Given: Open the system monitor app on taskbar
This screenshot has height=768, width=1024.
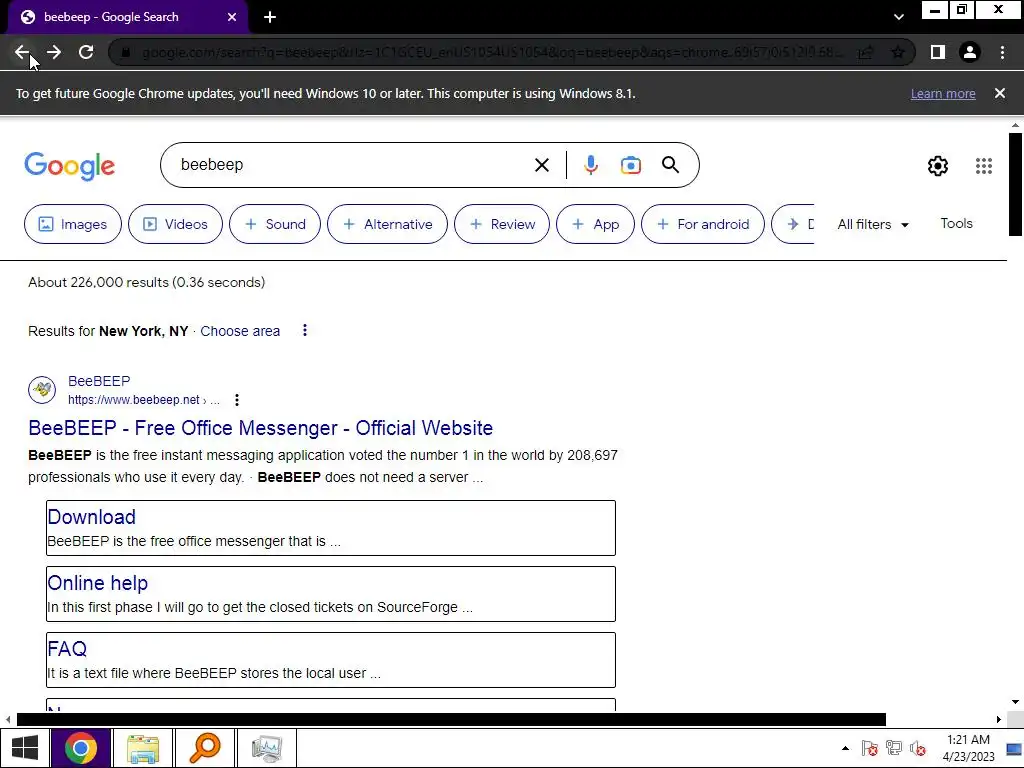Looking at the screenshot, I should point(266,748).
